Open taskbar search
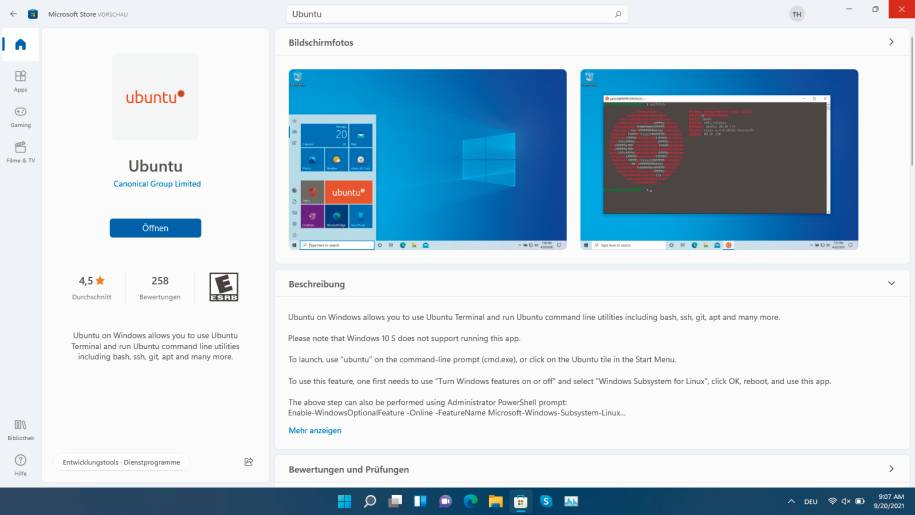 pos(370,501)
